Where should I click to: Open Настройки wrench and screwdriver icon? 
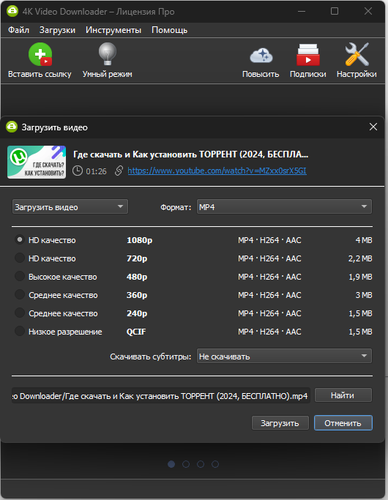[357, 54]
